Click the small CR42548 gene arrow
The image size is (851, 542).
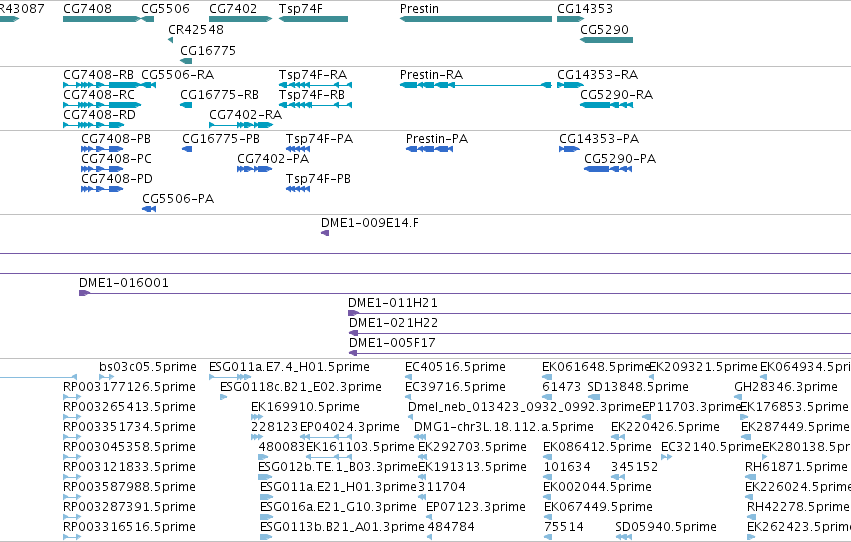coord(170,40)
